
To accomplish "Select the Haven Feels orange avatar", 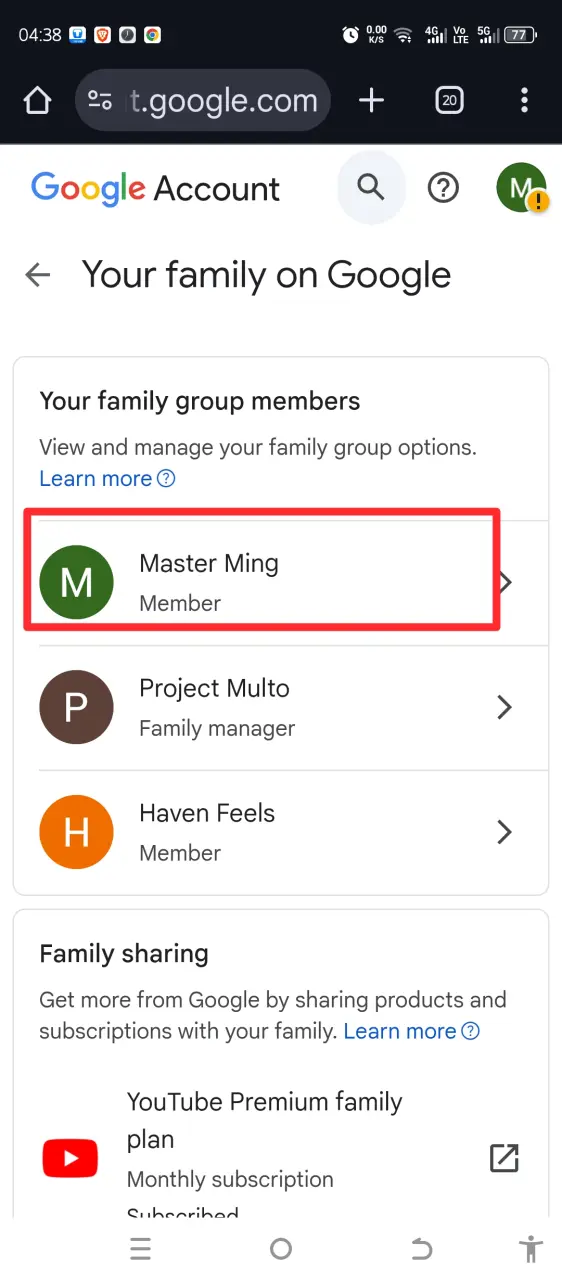I will click(76, 832).
